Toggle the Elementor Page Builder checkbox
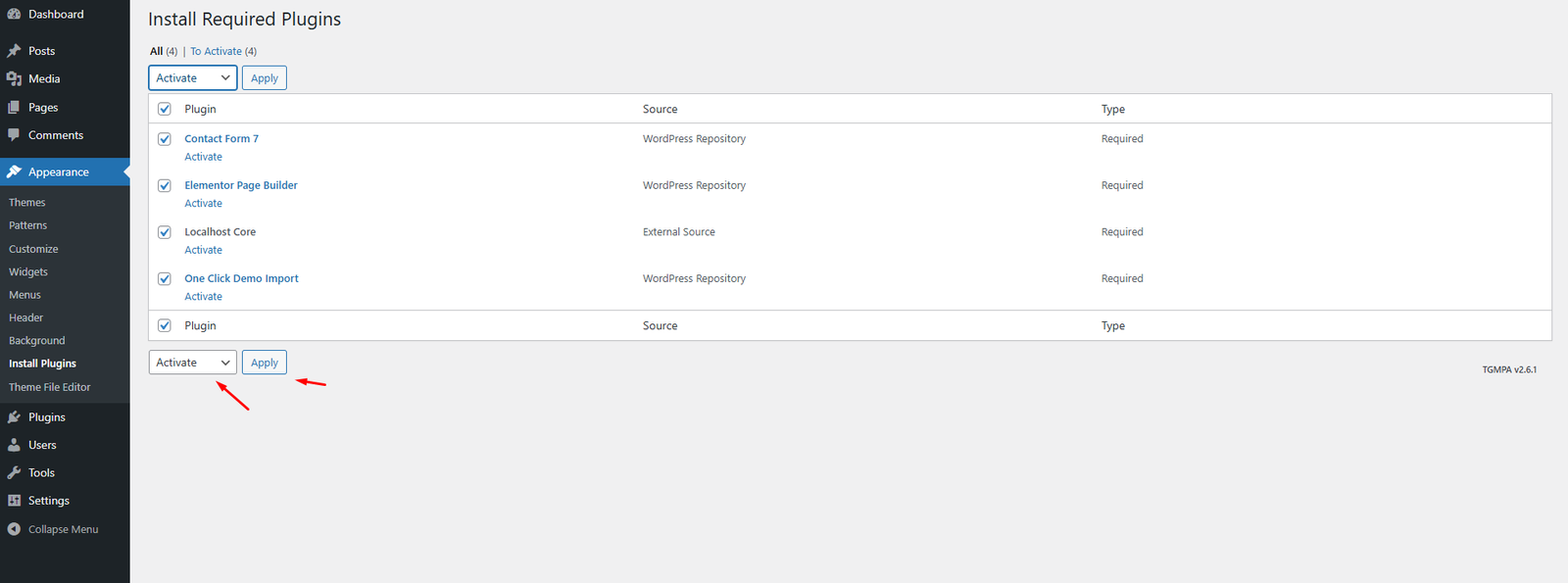 tap(165, 185)
